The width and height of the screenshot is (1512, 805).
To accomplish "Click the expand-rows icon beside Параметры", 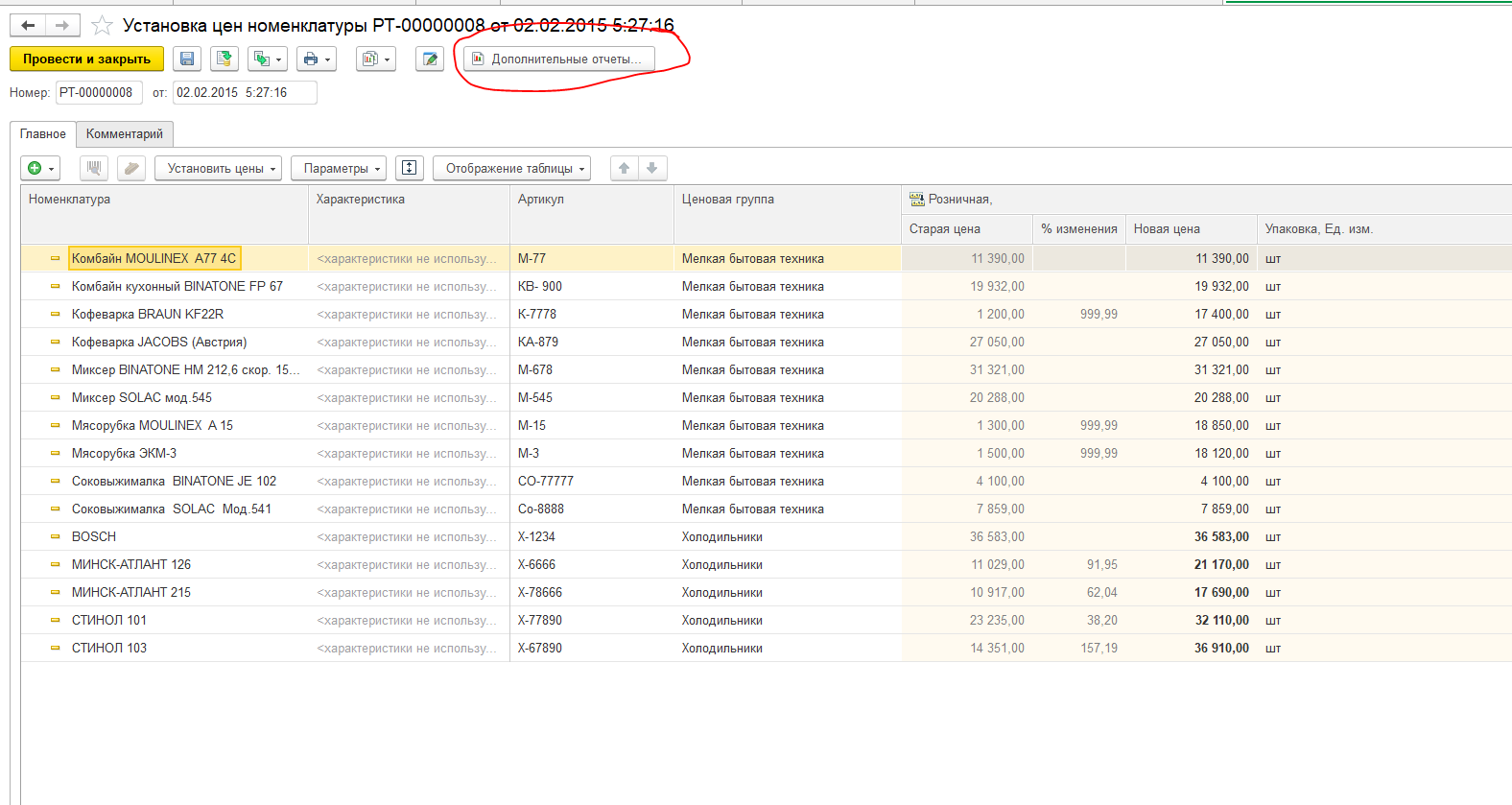I will pyautogui.click(x=410, y=169).
